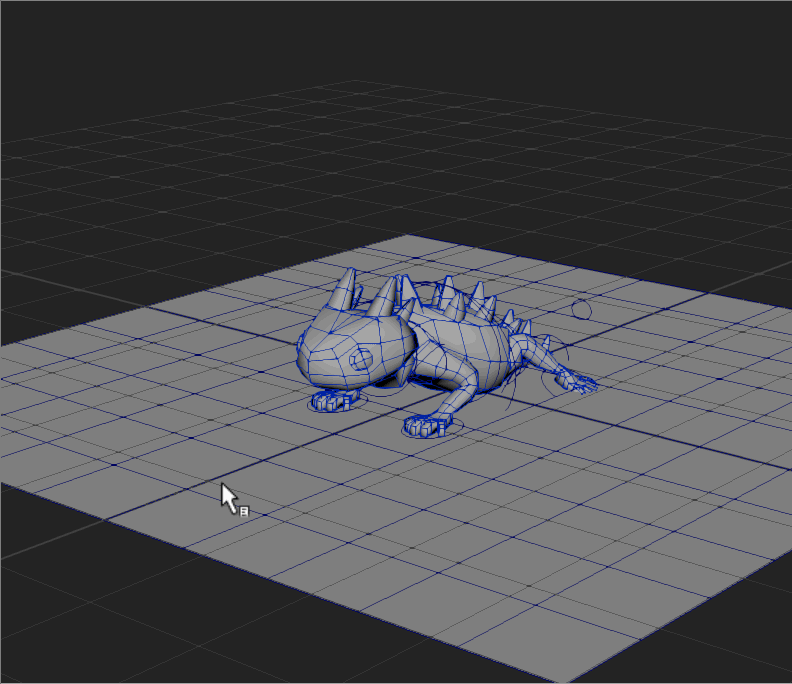Select the lizard's hind foot near the tail
This screenshot has width=792, height=684.
(x=577, y=382)
